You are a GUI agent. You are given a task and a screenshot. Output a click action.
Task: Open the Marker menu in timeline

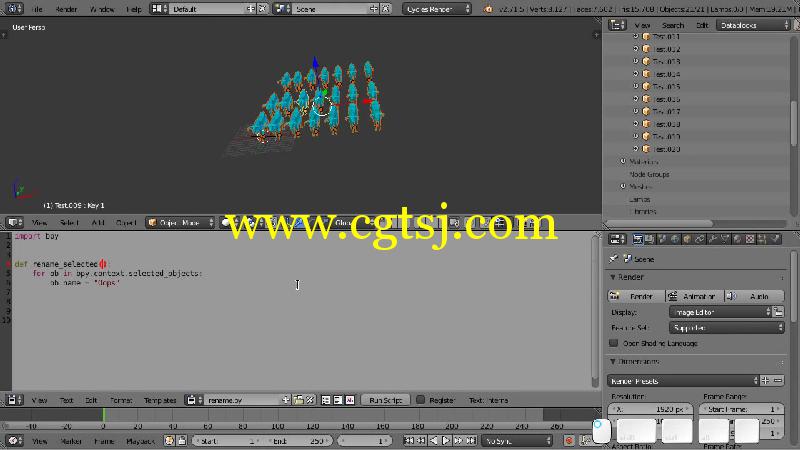[x=71, y=441]
